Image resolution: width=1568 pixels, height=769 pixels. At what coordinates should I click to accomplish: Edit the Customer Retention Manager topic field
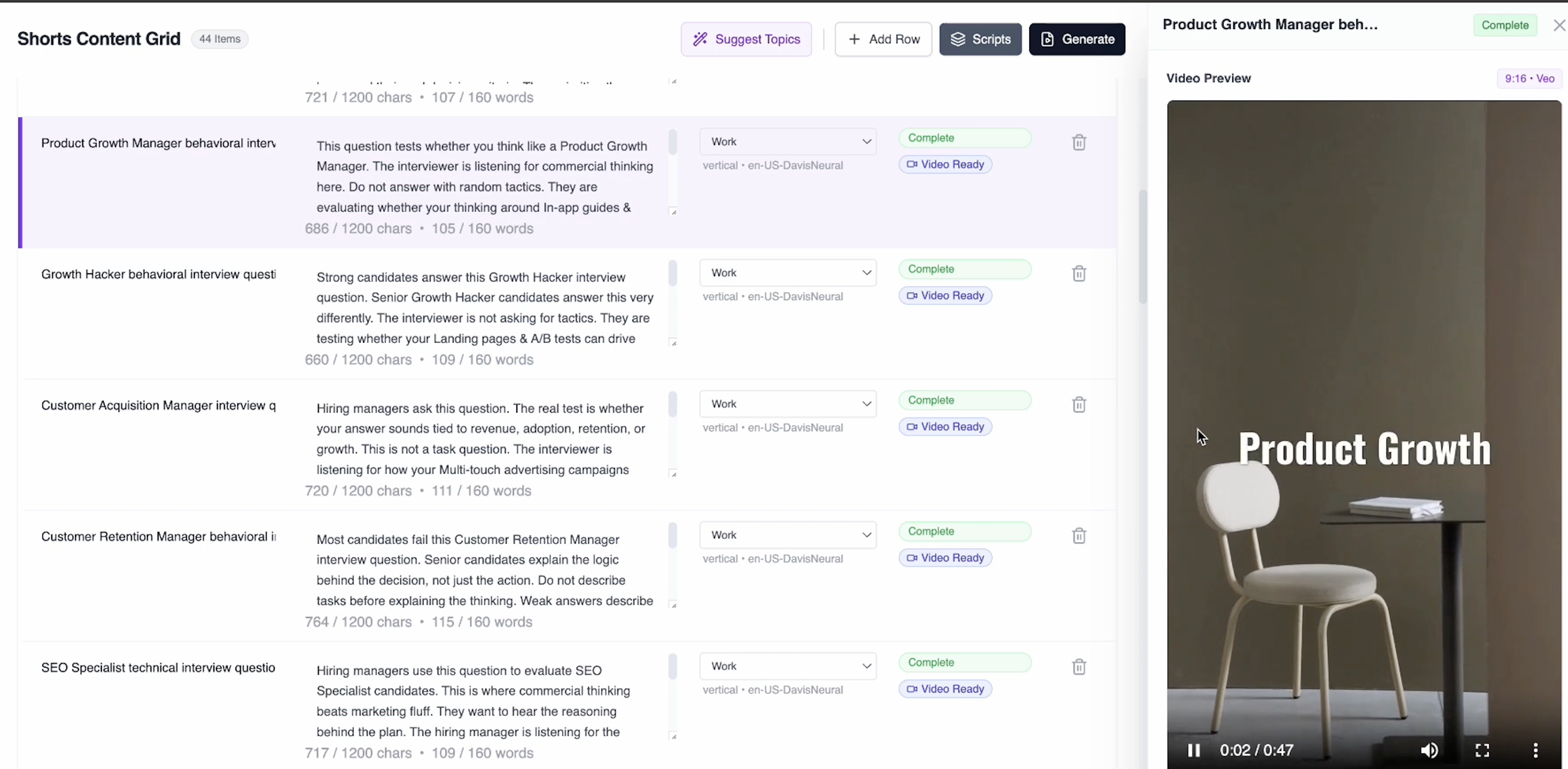coord(158,536)
